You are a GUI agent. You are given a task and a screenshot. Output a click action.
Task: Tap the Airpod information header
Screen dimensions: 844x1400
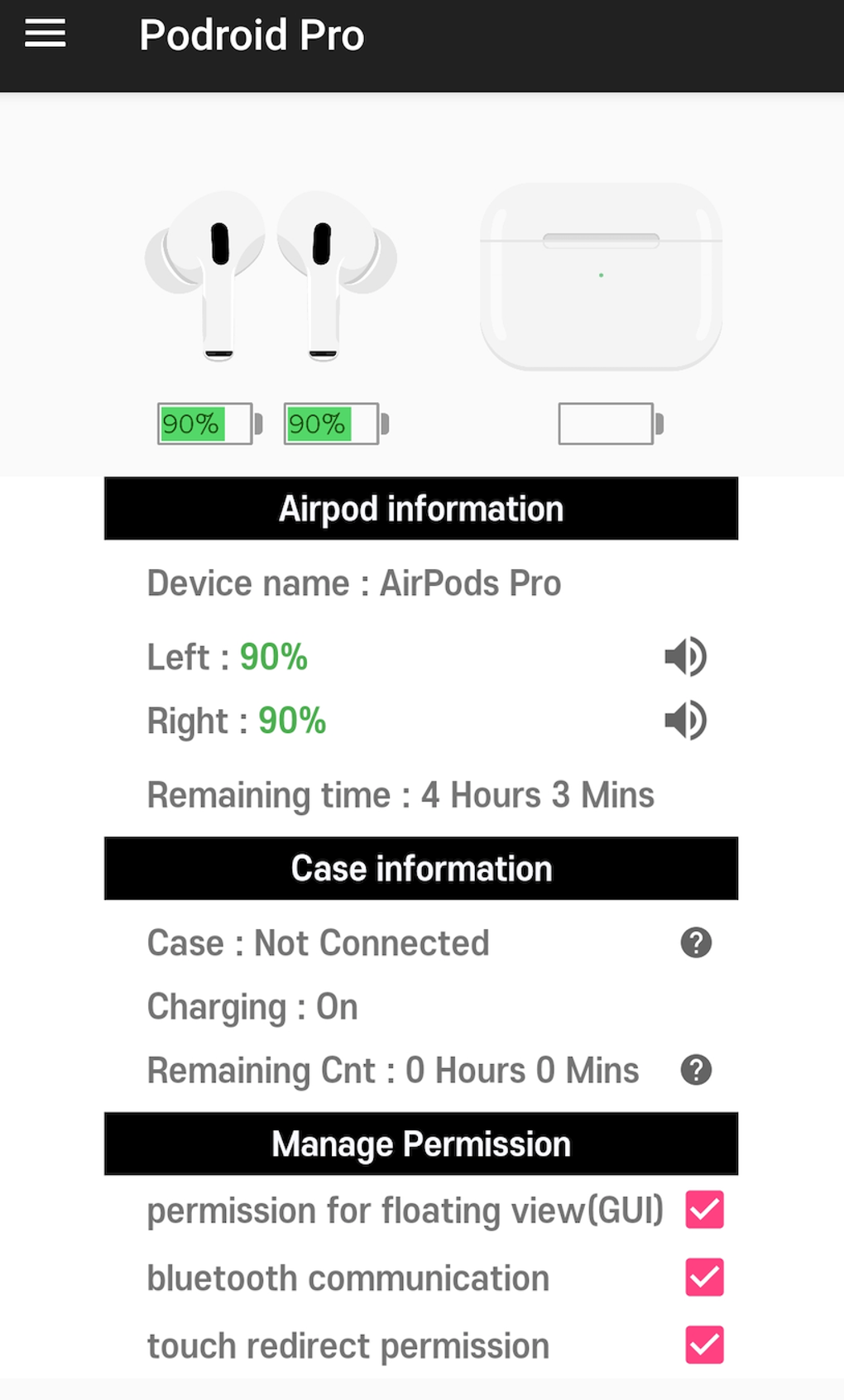coord(421,509)
